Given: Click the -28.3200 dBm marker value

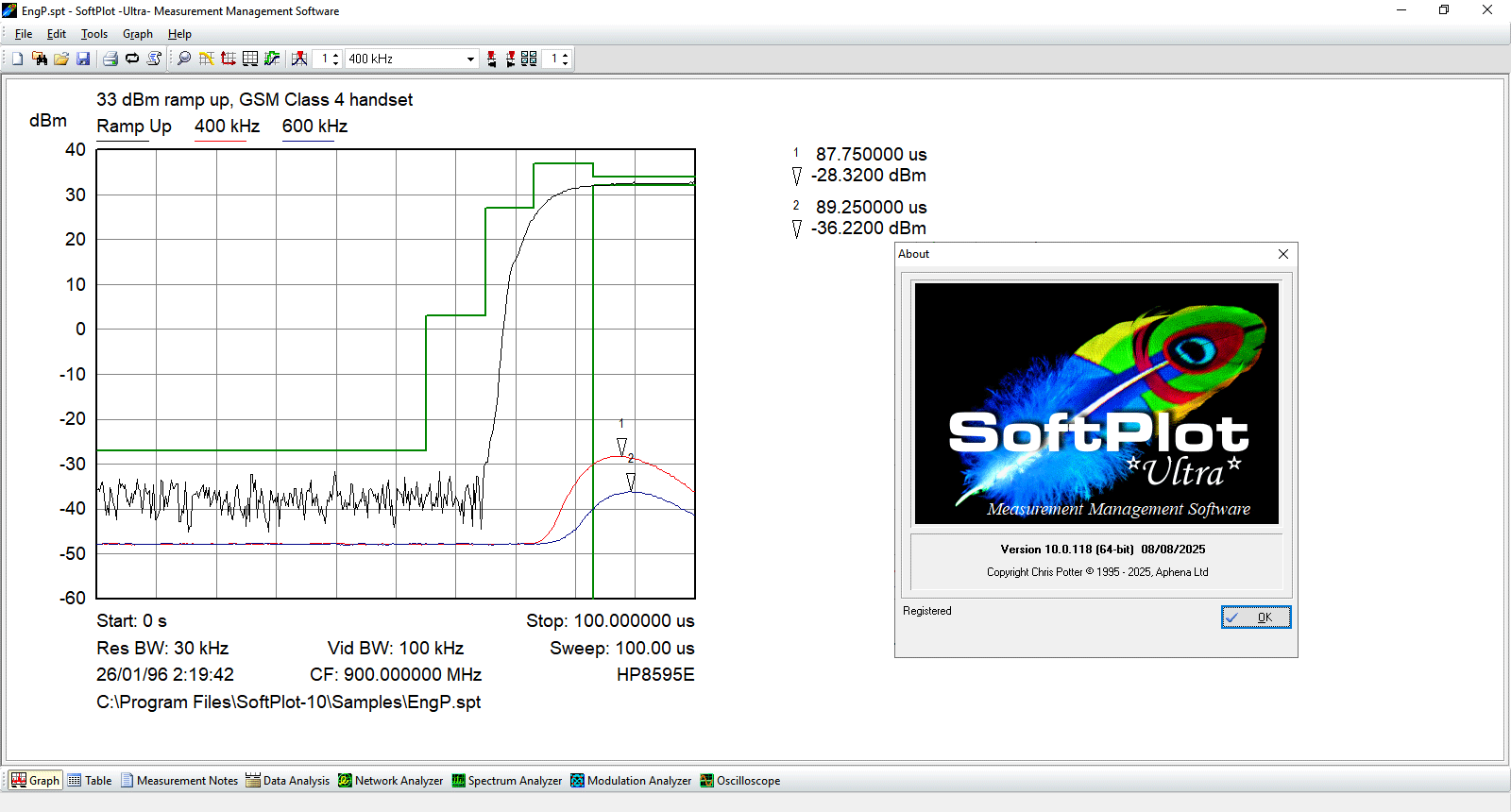Looking at the screenshot, I should (x=869, y=176).
